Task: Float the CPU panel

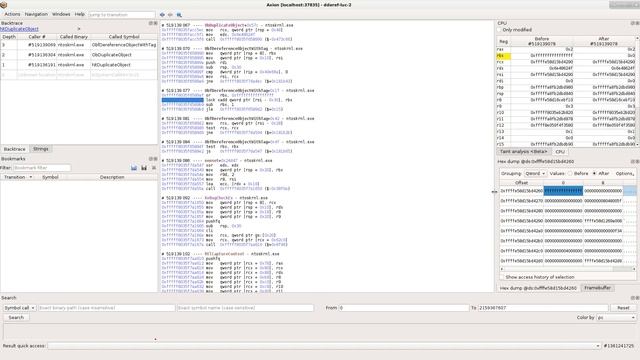Action: click(x=633, y=23)
